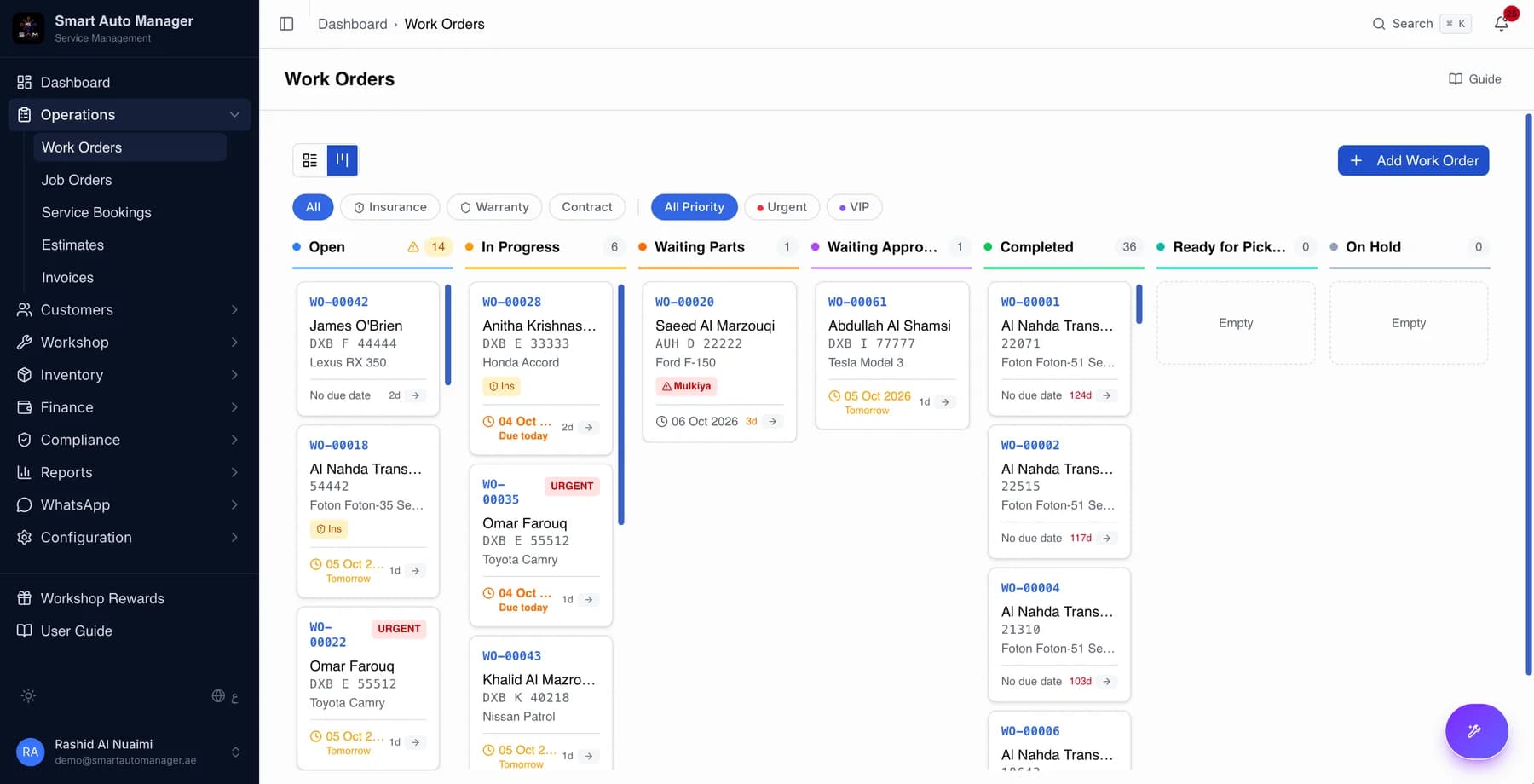Switch to list view icon
Image resolution: width=1534 pixels, height=784 pixels.
tap(310, 160)
